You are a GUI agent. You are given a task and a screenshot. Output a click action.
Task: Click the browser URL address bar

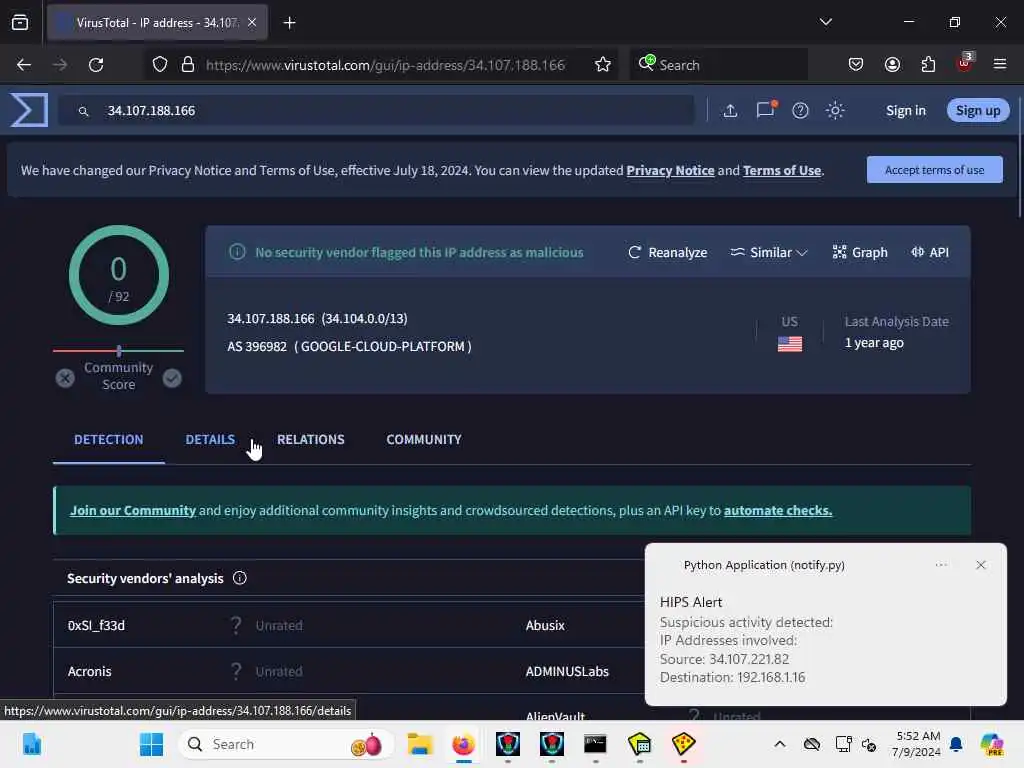[x=385, y=65]
